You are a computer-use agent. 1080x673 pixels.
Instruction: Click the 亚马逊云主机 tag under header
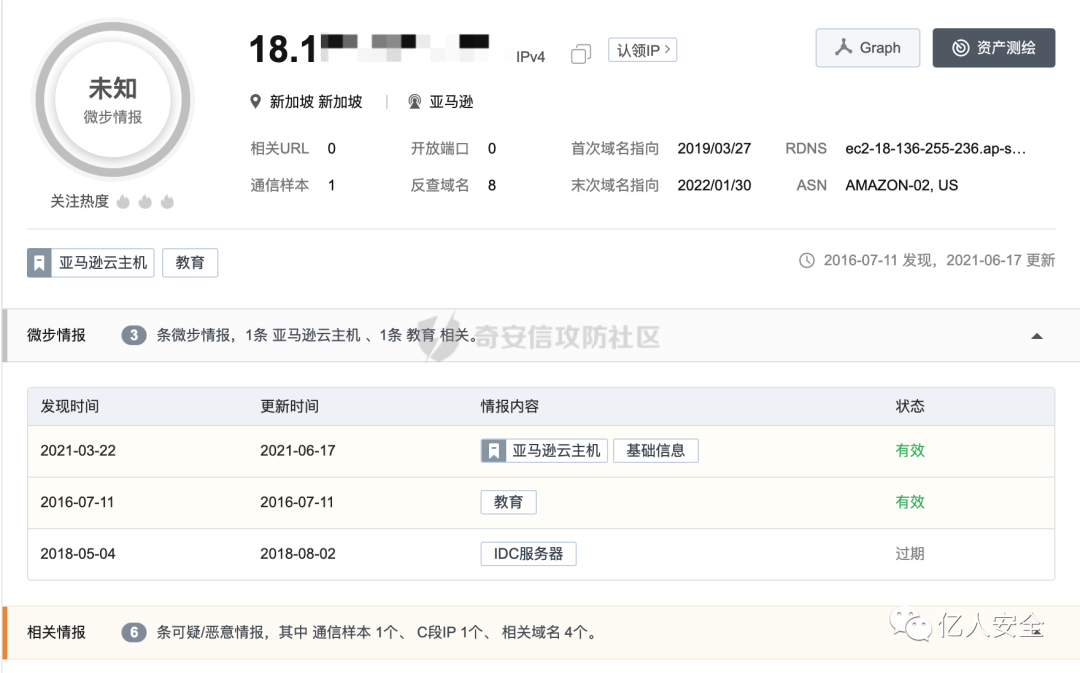(x=90, y=262)
